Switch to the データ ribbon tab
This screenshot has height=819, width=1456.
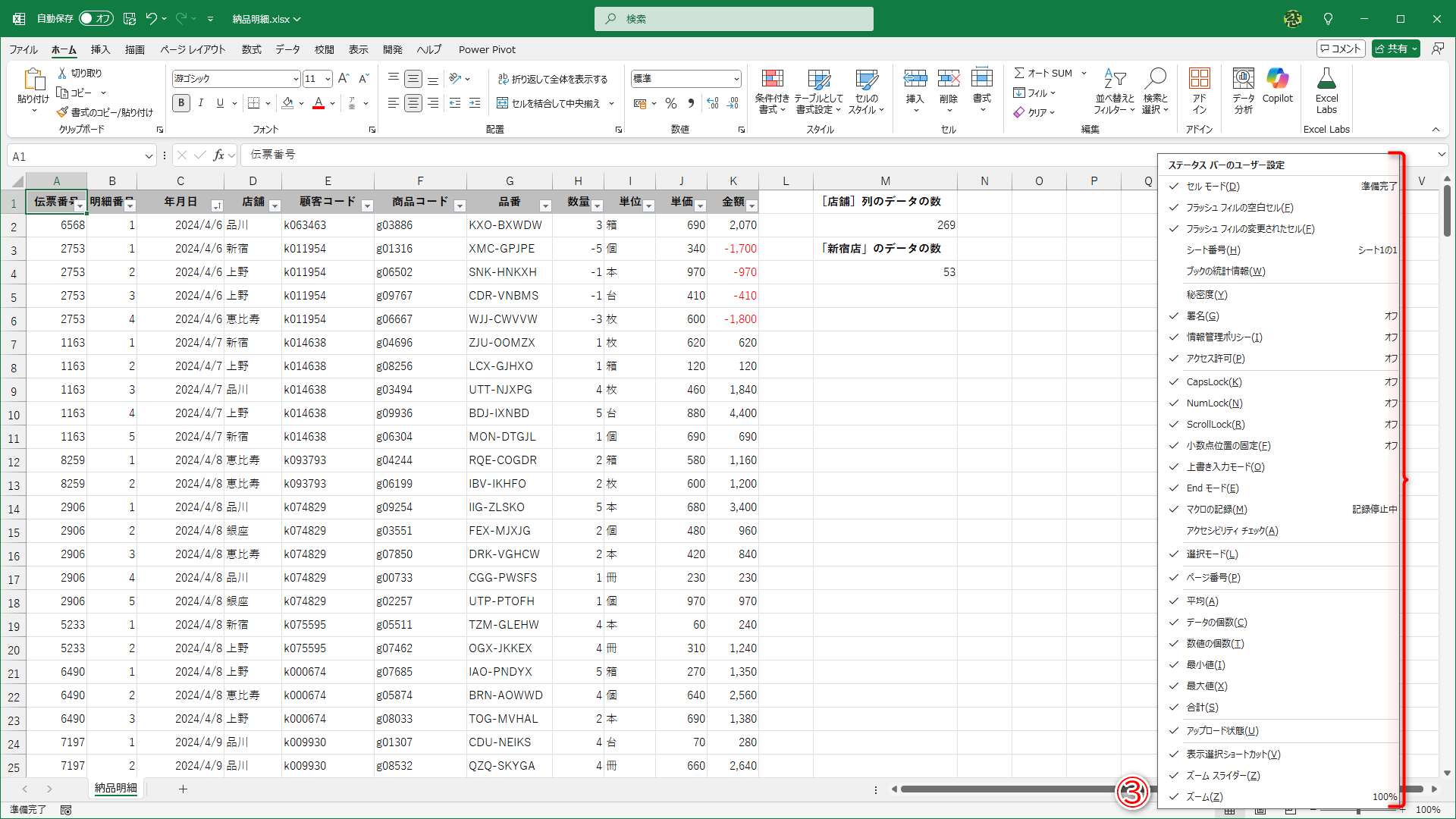click(287, 49)
